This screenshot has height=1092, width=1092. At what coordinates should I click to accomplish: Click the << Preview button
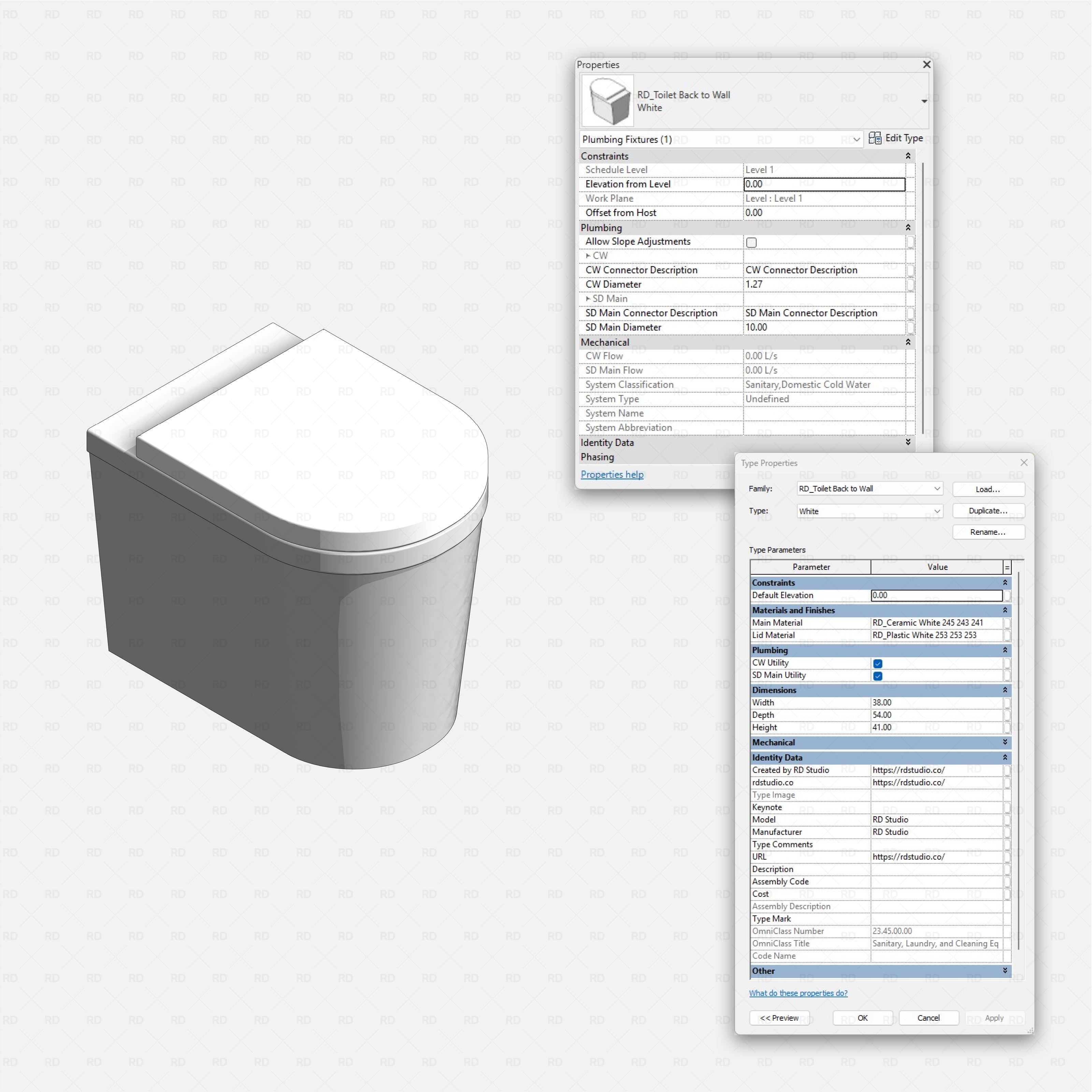pyautogui.click(x=779, y=1018)
